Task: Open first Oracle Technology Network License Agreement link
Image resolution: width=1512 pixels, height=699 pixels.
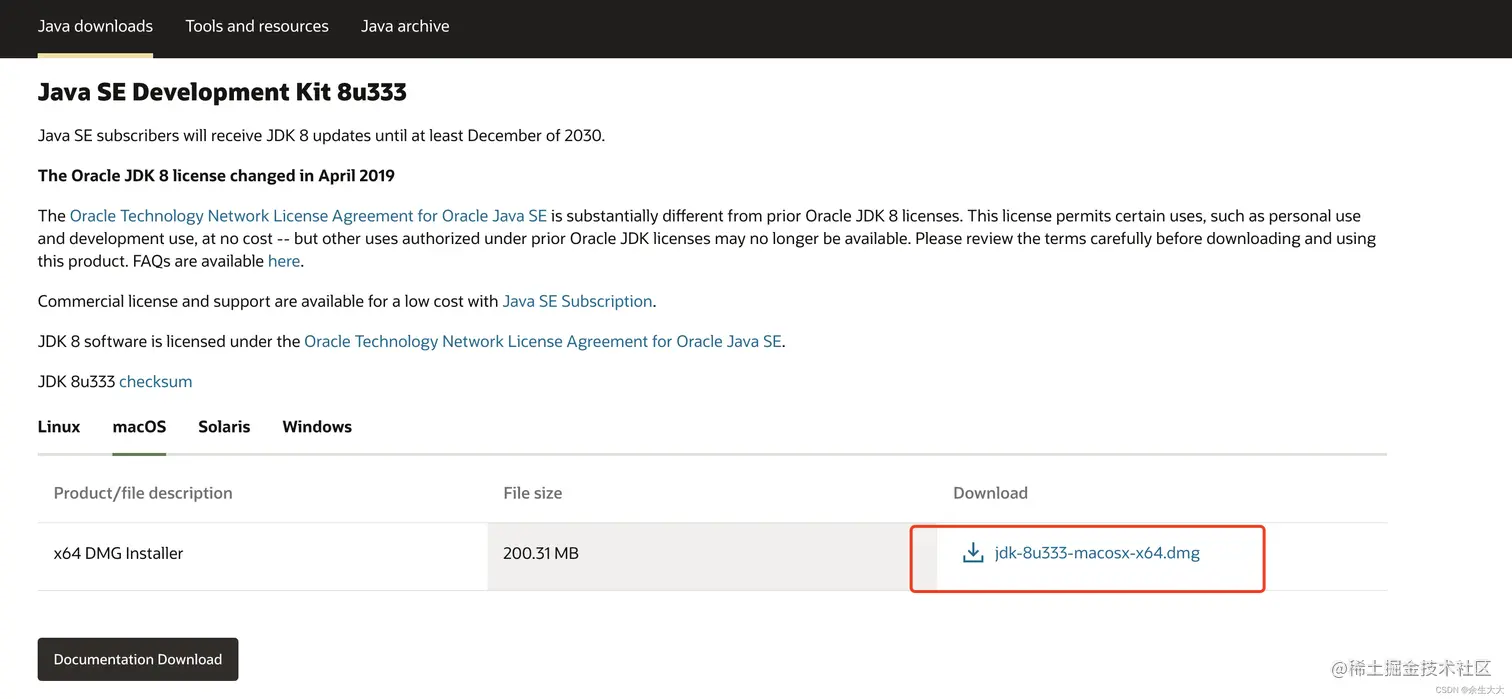Action: pyautogui.click(x=308, y=216)
